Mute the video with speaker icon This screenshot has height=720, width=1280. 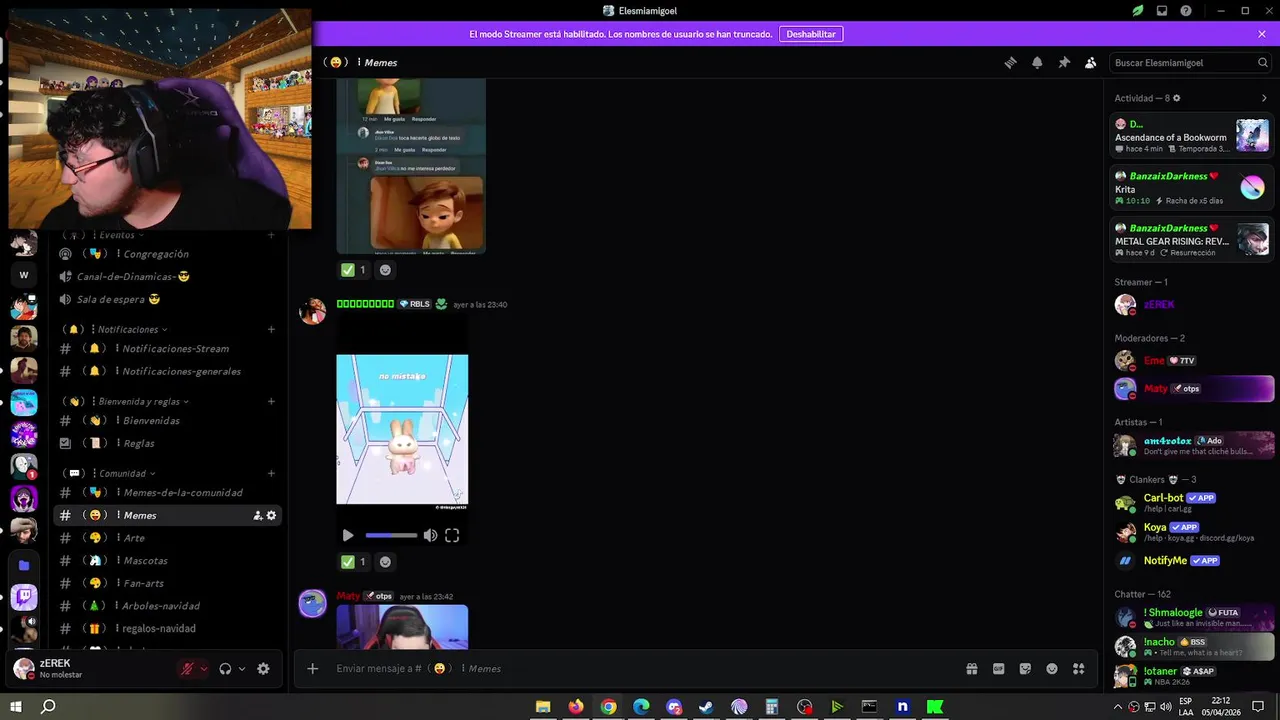point(430,536)
